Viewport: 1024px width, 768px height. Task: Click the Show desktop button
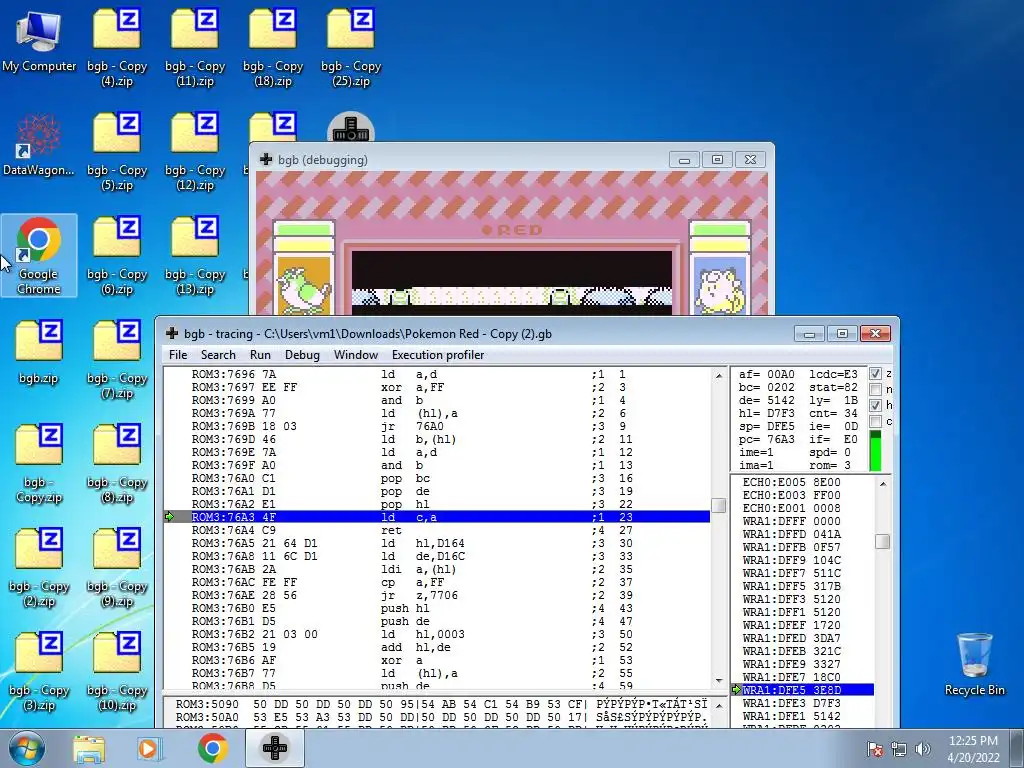point(1017,748)
